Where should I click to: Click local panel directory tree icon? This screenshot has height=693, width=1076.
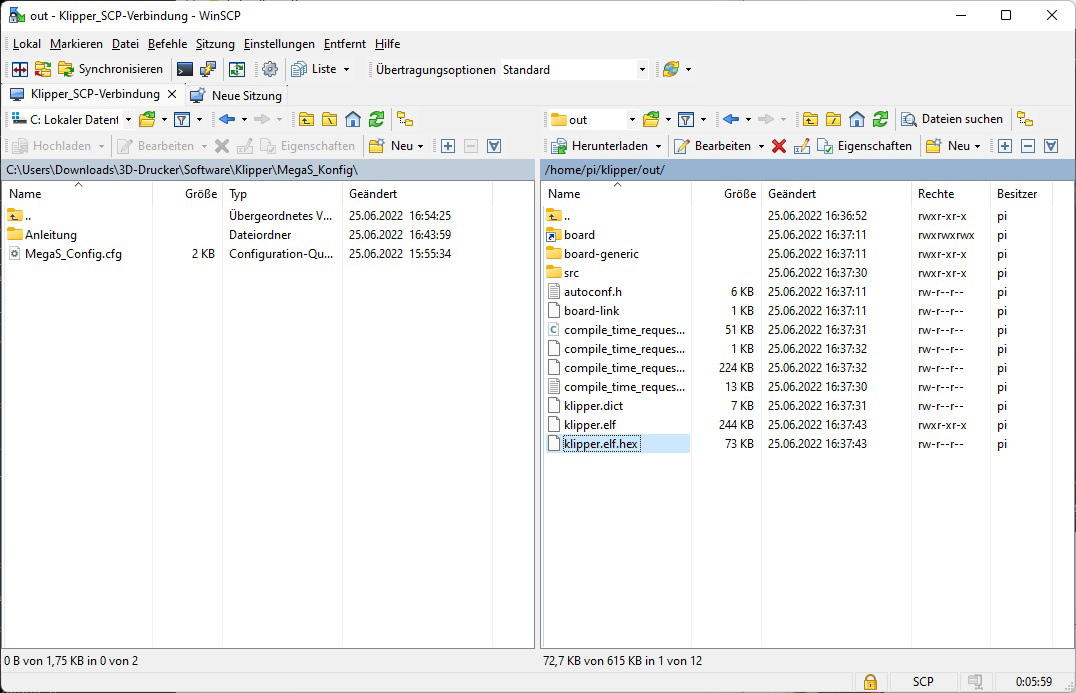pyautogui.click(x=405, y=119)
